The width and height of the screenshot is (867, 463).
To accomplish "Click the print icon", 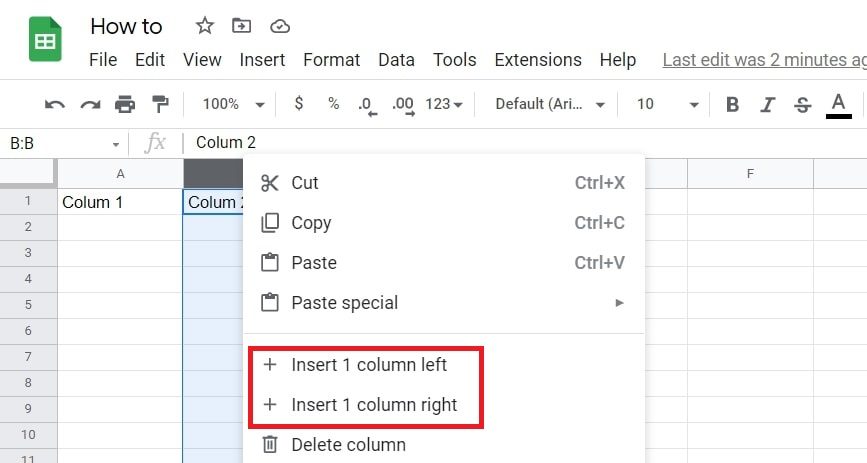I will [125, 104].
